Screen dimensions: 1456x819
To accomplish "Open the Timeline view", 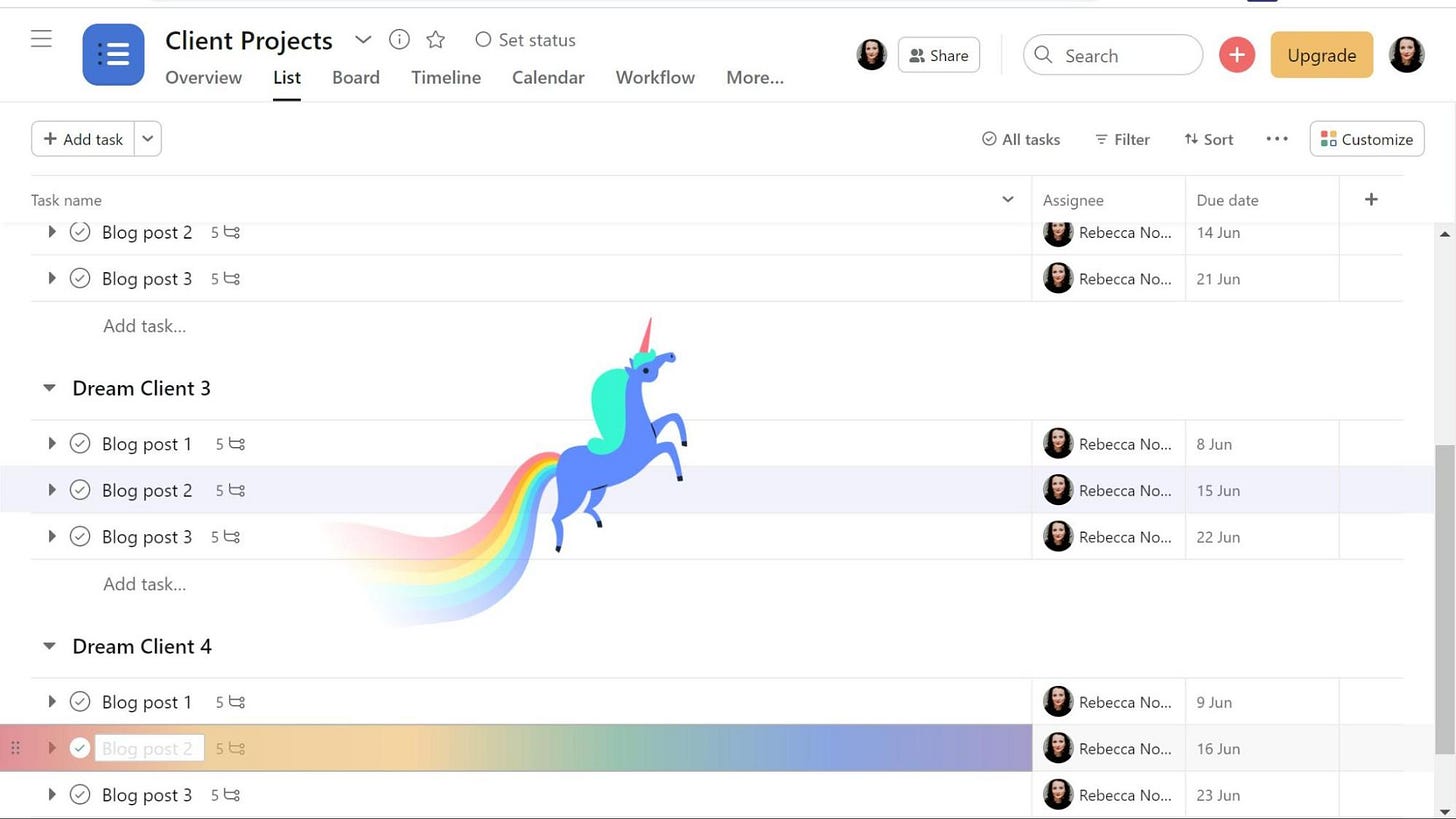I will (445, 77).
